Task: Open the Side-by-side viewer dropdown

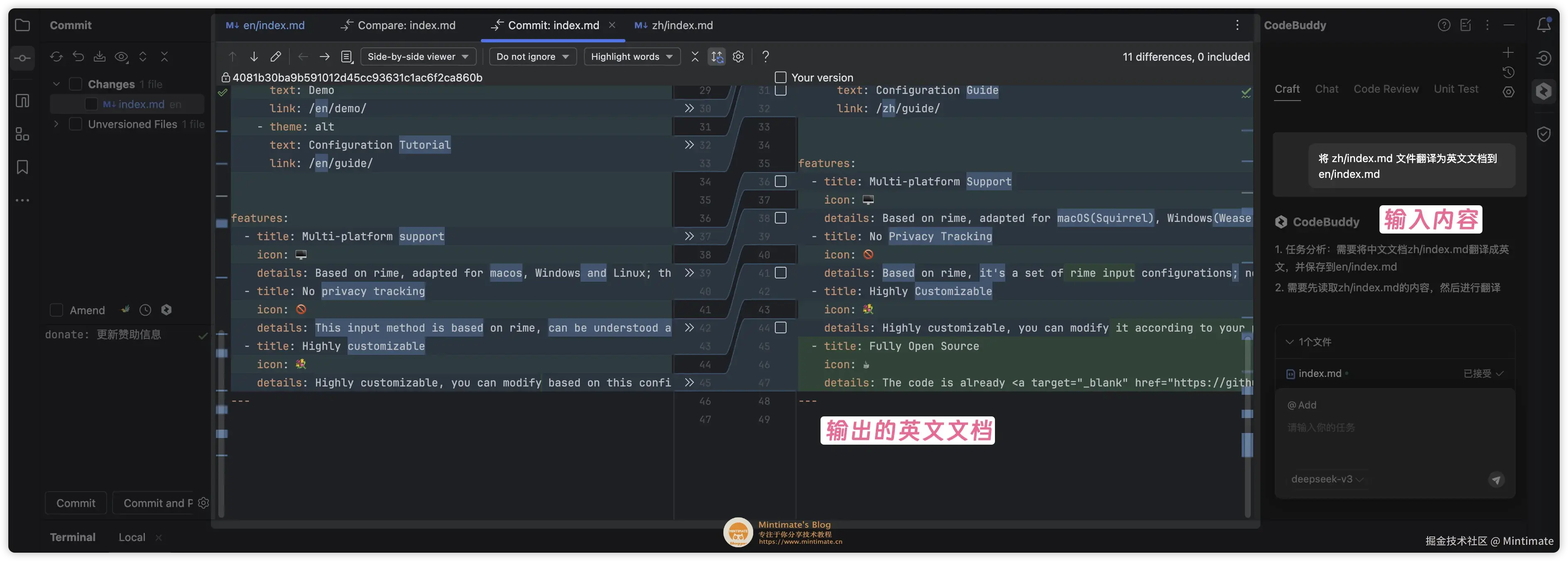Action: tap(418, 56)
